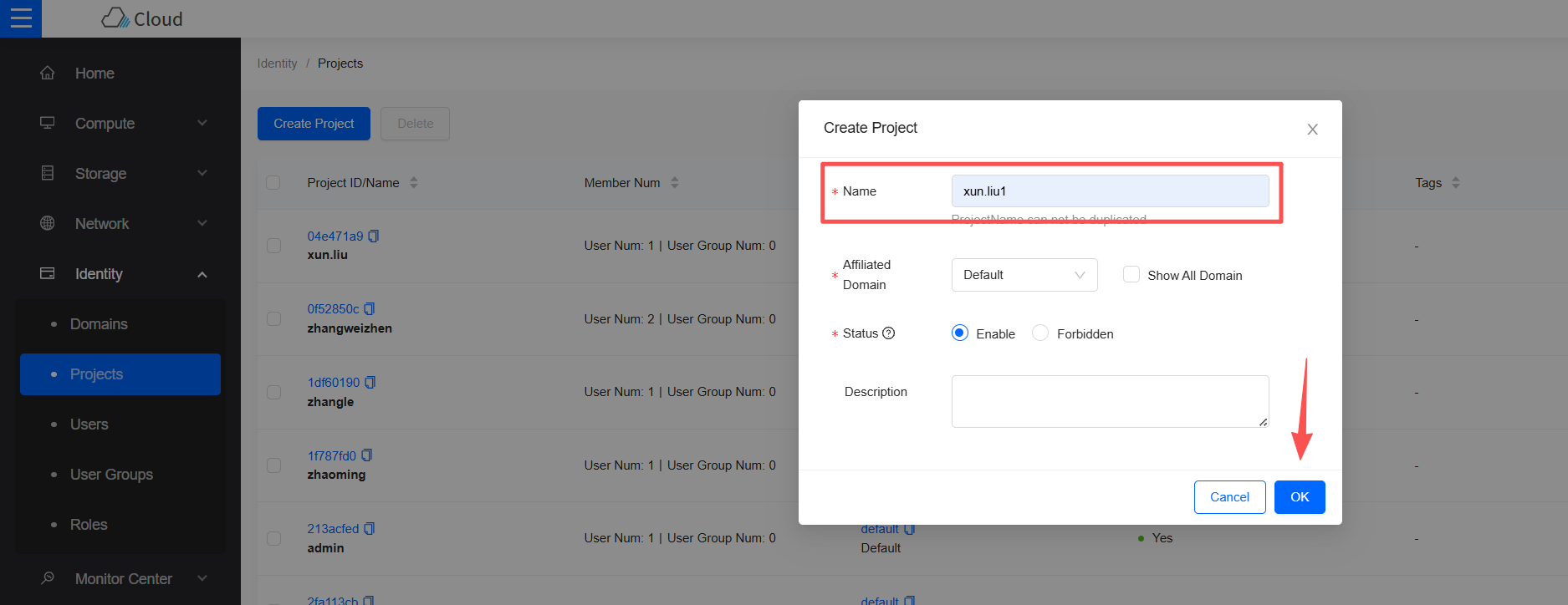Image resolution: width=1568 pixels, height=605 pixels.
Task: Click Identity breadcrumb link
Action: click(x=277, y=64)
